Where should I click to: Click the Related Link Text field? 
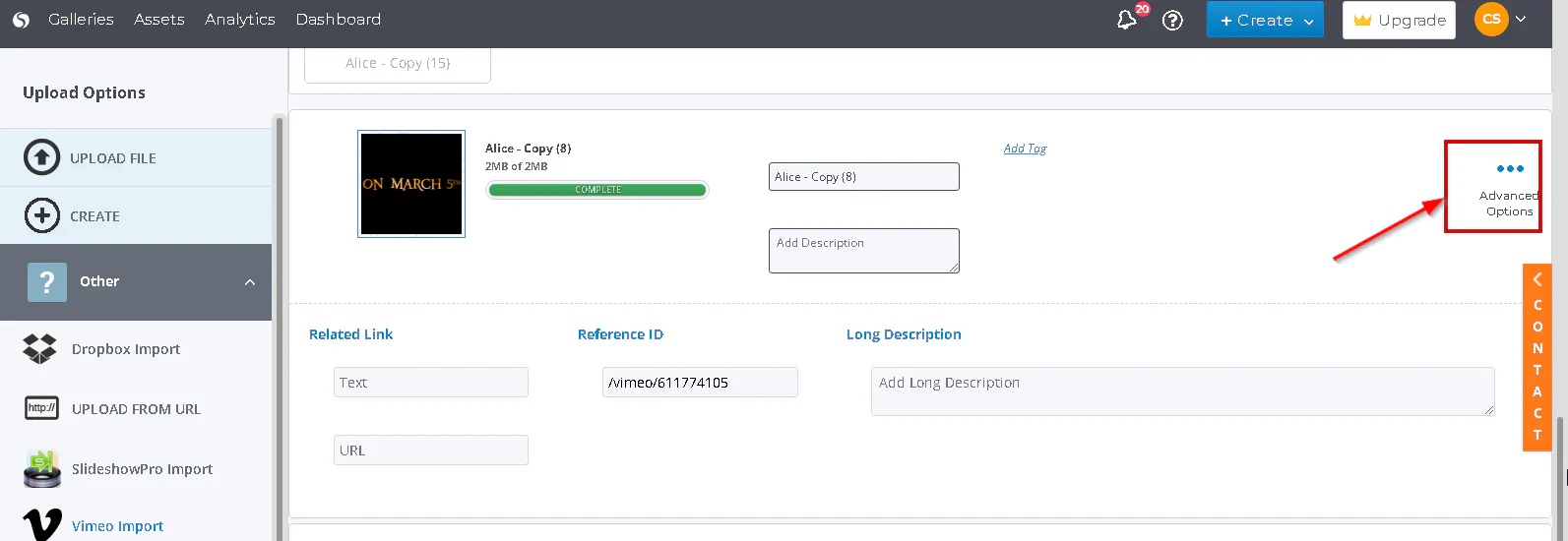click(431, 383)
